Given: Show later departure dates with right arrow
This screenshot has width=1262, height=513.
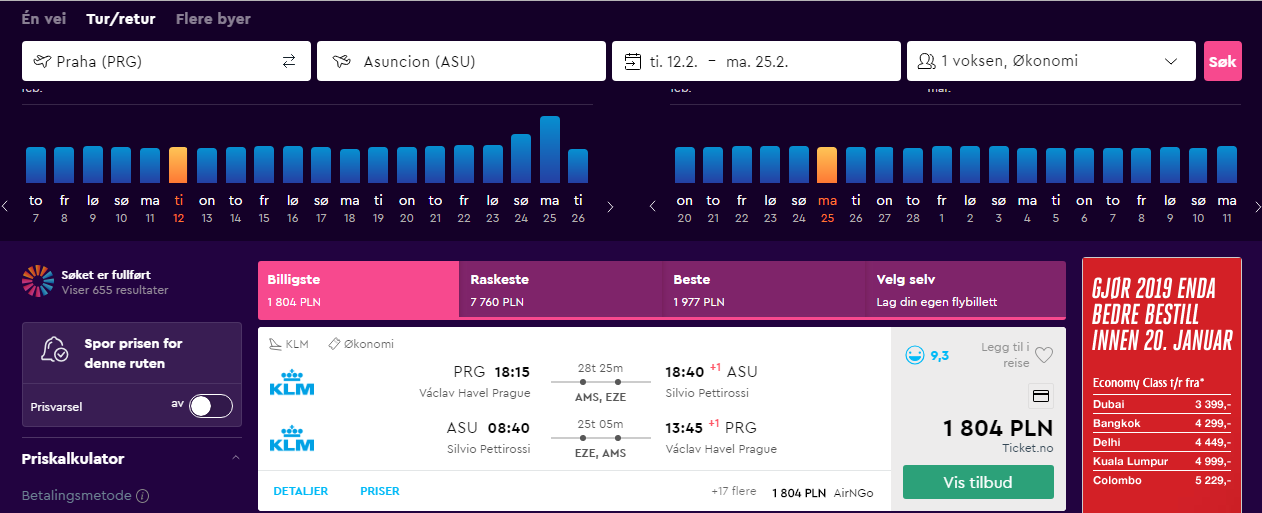Looking at the screenshot, I should coord(610,207).
